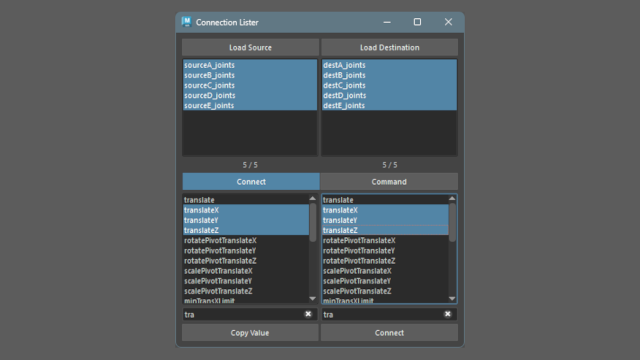
Task: Select rotatePivotTranslateZ in source attribute list
Action: tap(246, 261)
